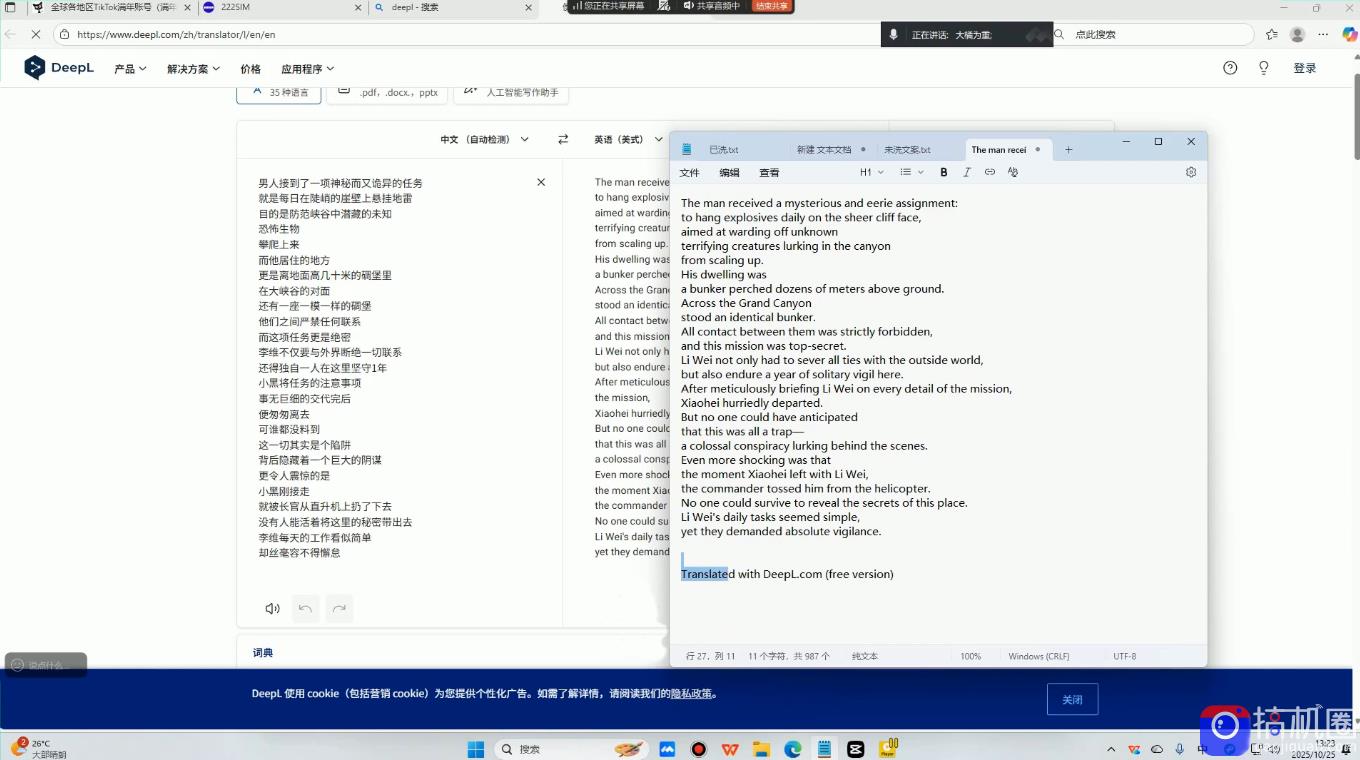Launch WPS Office from taskbar
1360x760 pixels.
pyautogui.click(x=730, y=749)
